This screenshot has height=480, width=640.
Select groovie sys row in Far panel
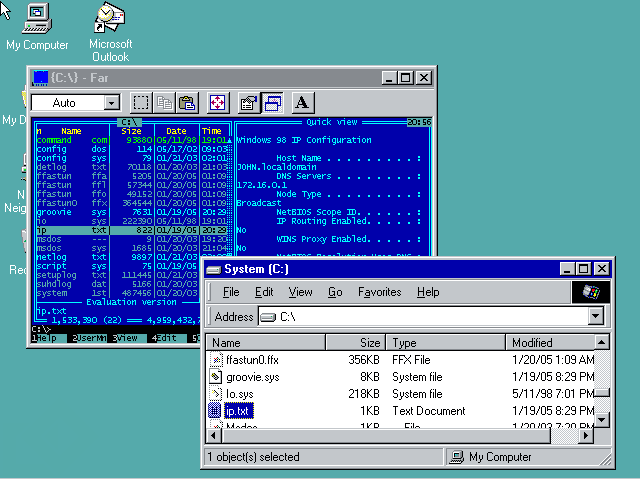point(133,212)
